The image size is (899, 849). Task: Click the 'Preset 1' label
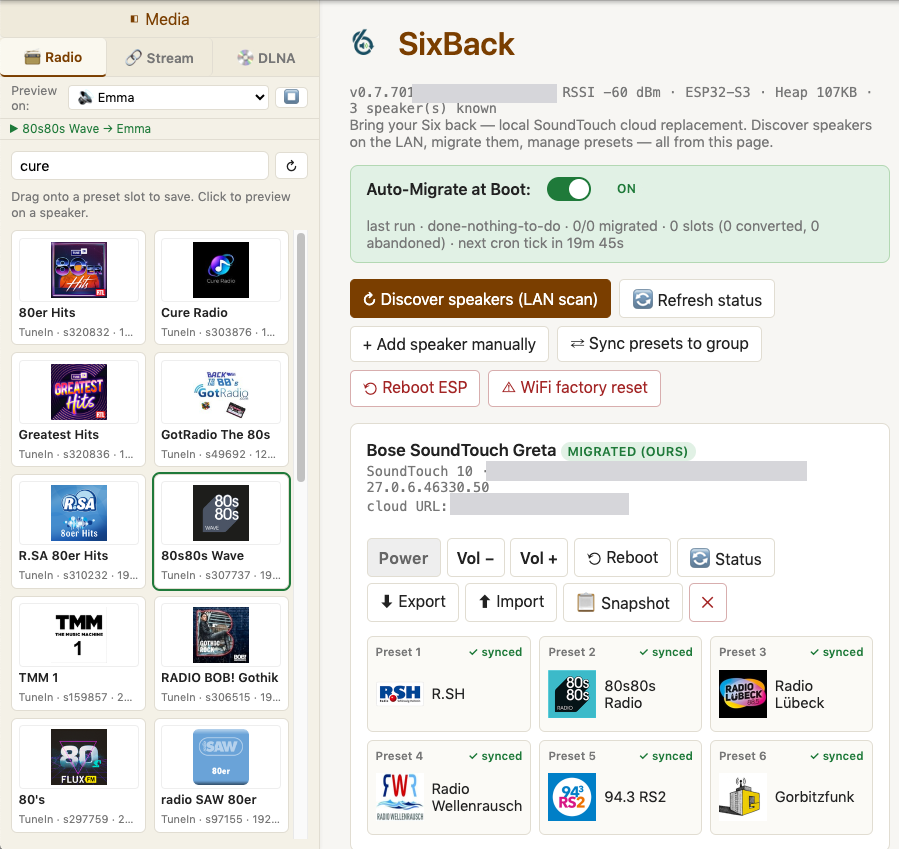(398, 652)
